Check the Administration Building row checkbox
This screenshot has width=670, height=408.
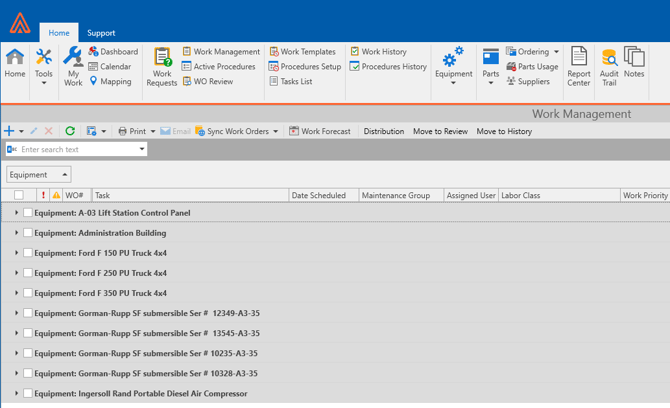pyautogui.click(x=28, y=233)
